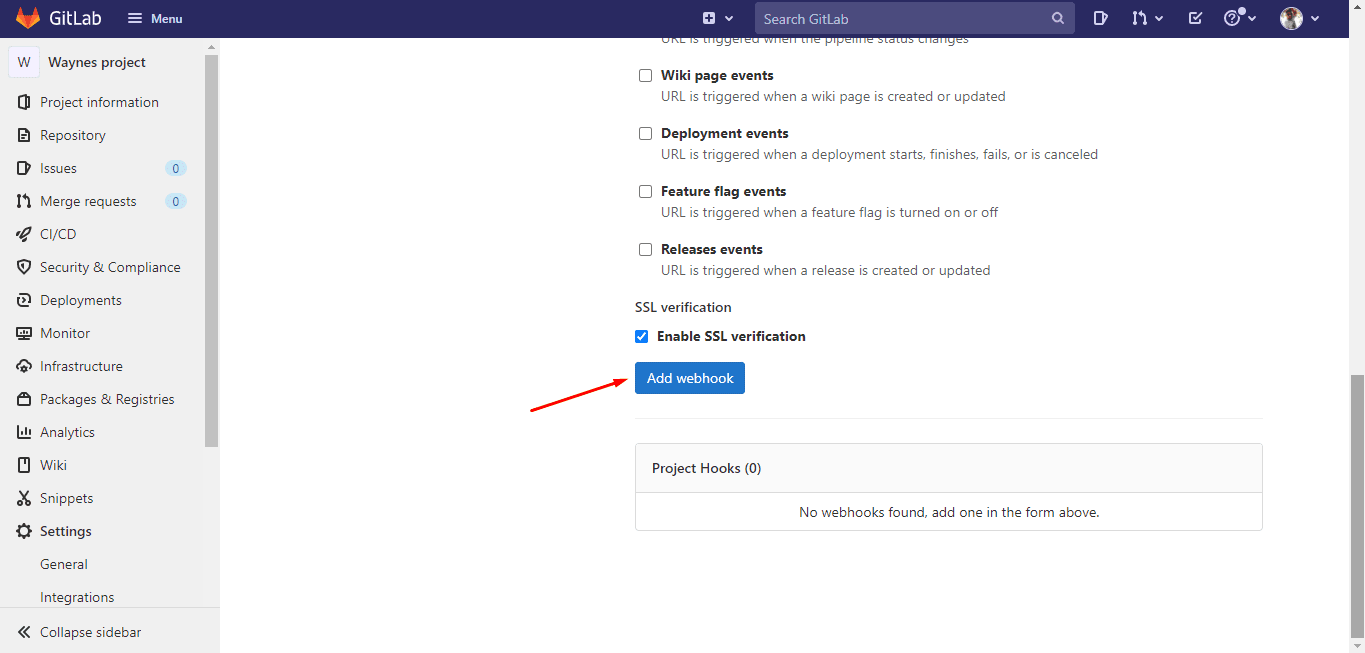Viewport: 1365px width, 653px height.
Task: Collapse sidebar using bottom link
Action: (90, 632)
